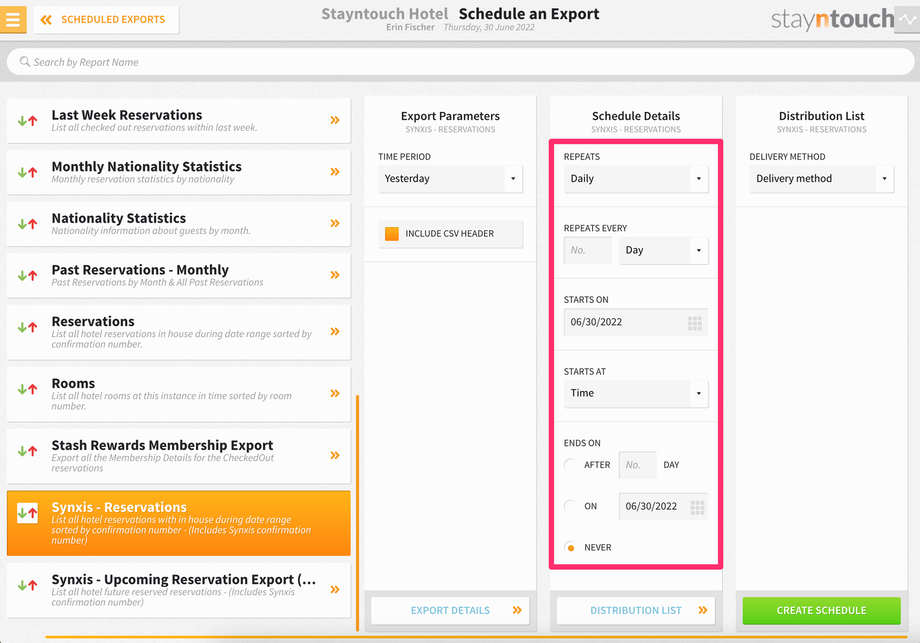This screenshot has height=643, width=920.
Task: Open the Delivery Method dropdown
Action: 821,178
